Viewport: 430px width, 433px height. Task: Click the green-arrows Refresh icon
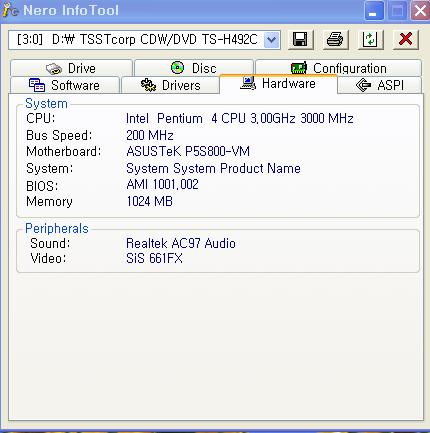coord(370,40)
